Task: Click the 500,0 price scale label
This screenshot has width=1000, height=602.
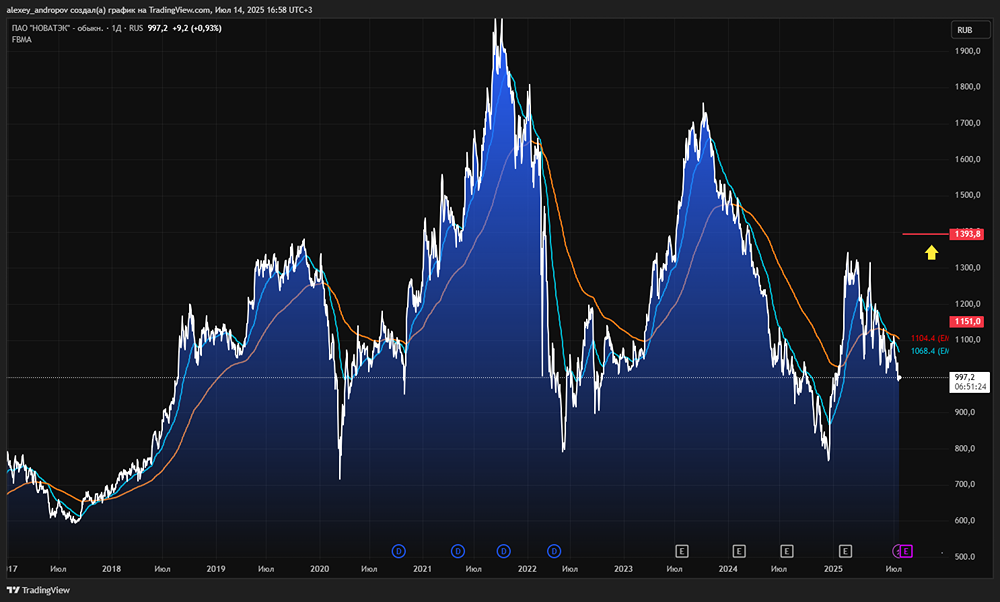Action: pos(966,557)
